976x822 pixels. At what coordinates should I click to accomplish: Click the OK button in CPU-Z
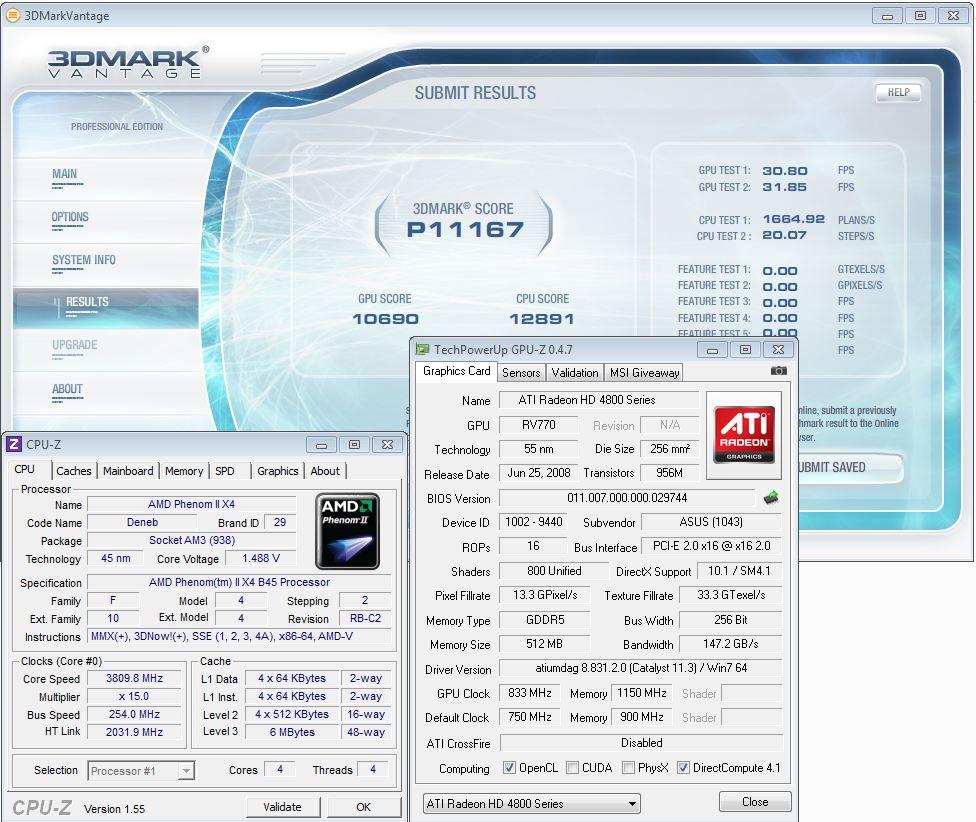(x=364, y=806)
